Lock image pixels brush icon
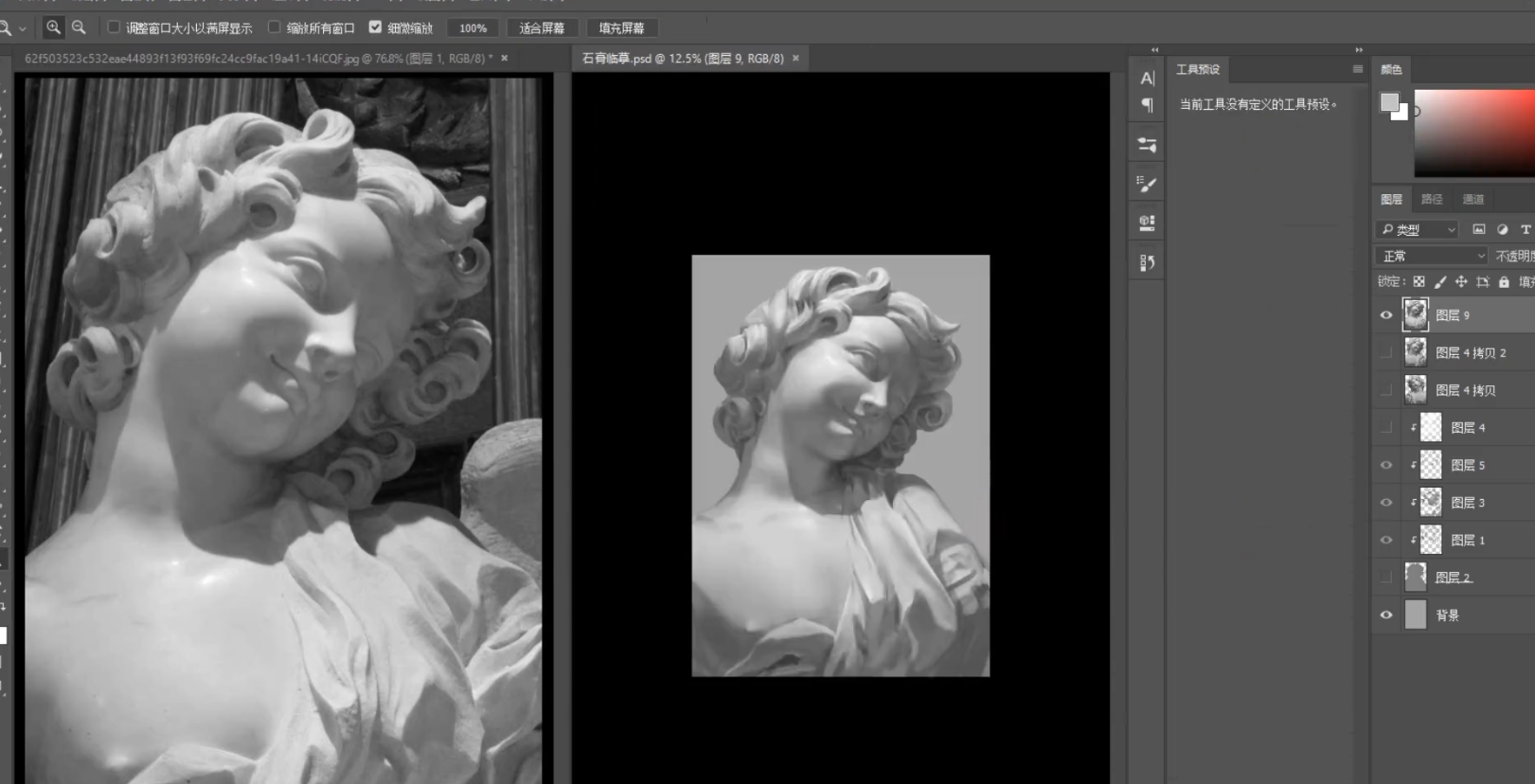Image resolution: width=1535 pixels, height=784 pixels. pos(1440,281)
